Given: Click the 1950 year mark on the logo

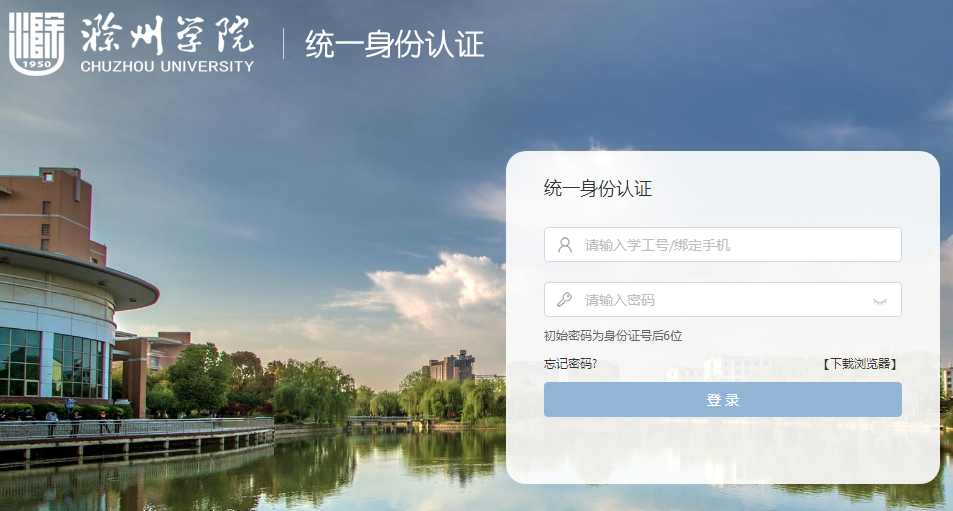Looking at the screenshot, I should (x=36, y=64).
